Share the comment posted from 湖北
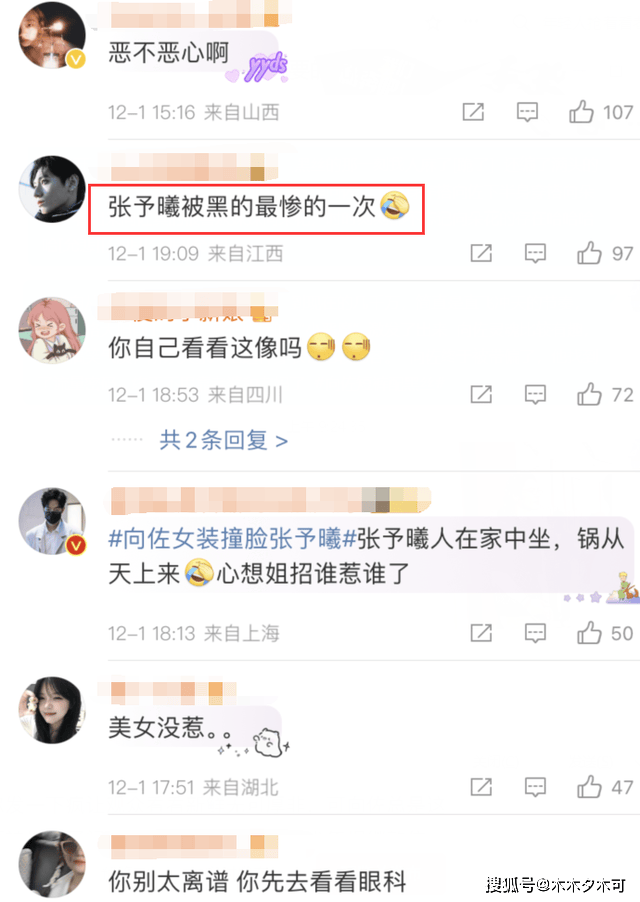640x902 pixels. (481, 787)
